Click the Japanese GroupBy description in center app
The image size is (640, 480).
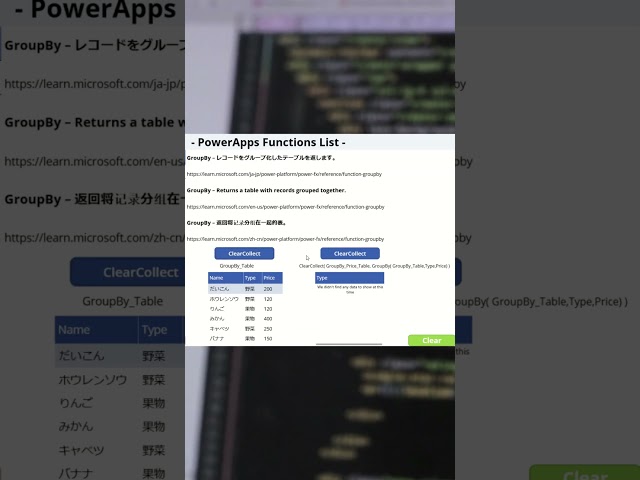tap(261, 158)
